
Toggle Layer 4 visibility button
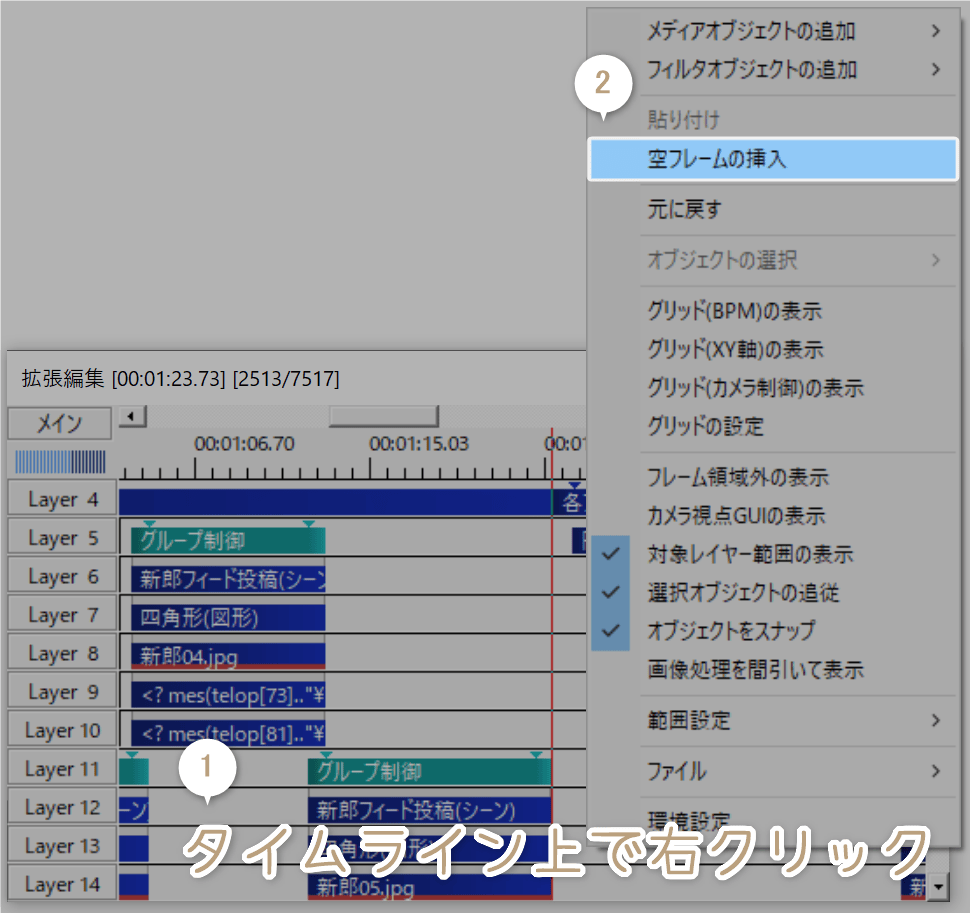[62, 499]
